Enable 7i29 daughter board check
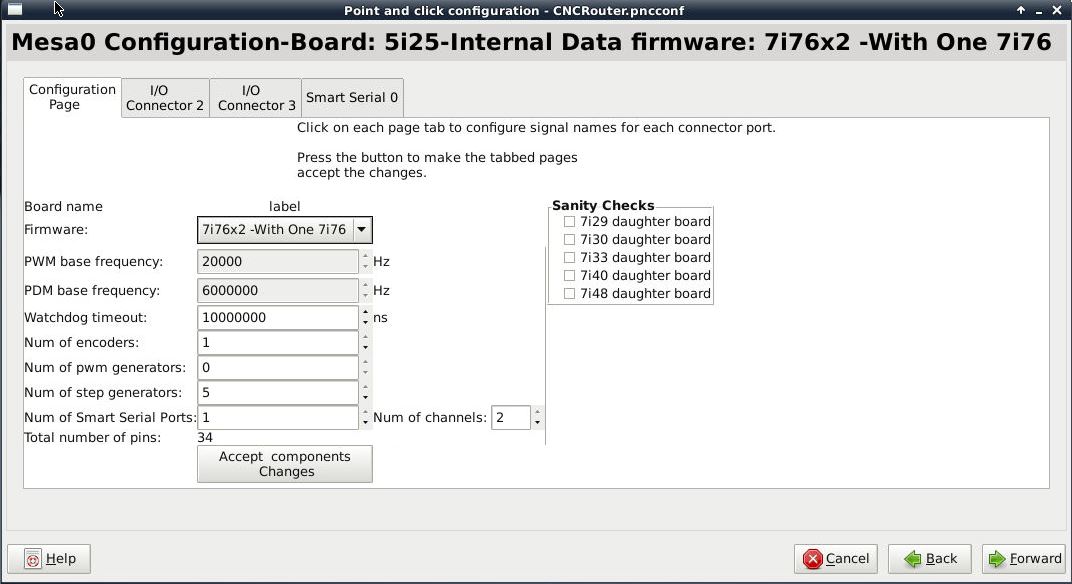Image resolution: width=1072 pixels, height=584 pixels. [x=569, y=222]
